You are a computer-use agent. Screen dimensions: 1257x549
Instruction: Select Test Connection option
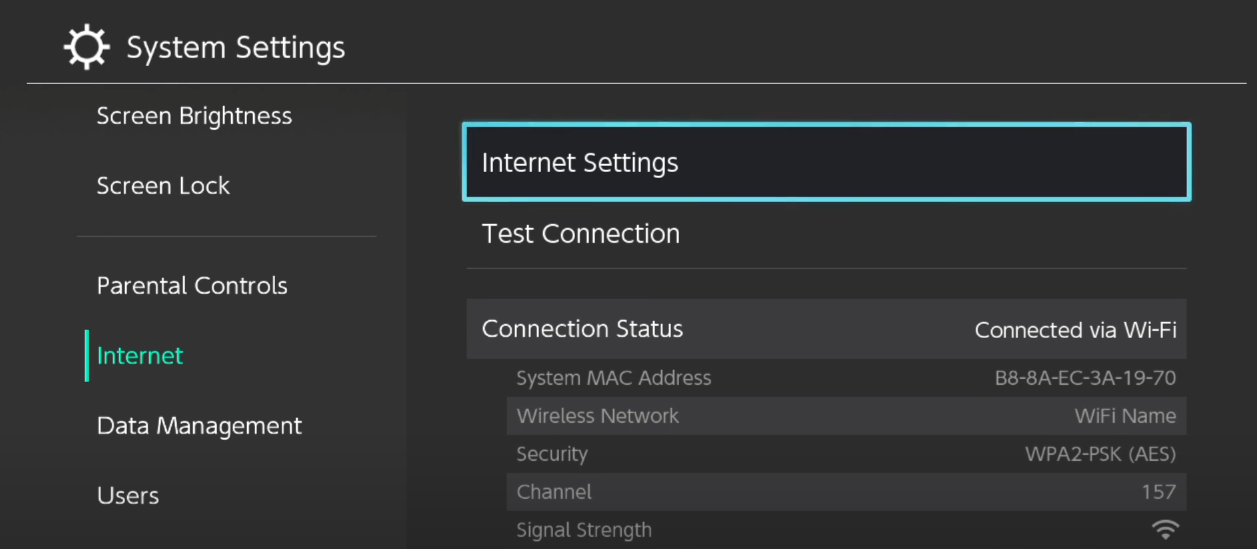826,234
